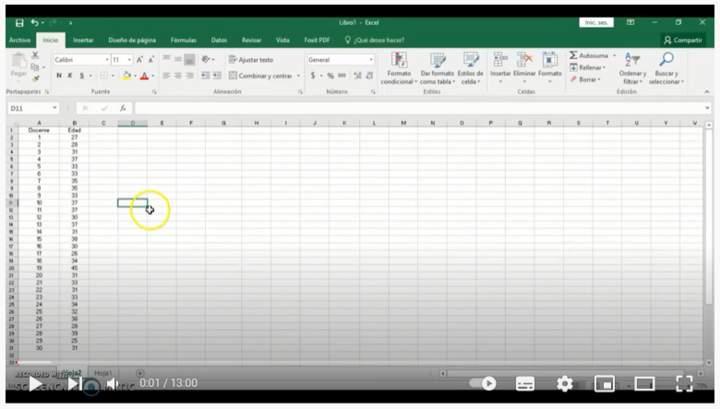720x409 pixels.
Task: Click the Insertar celdas icon
Action: (x=500, y=61)
